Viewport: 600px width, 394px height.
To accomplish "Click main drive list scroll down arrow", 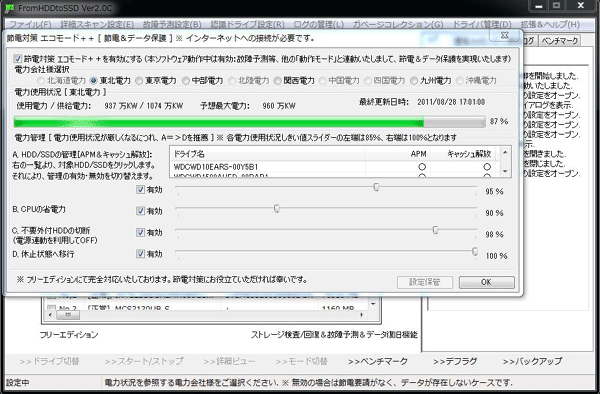I will 373,304.
